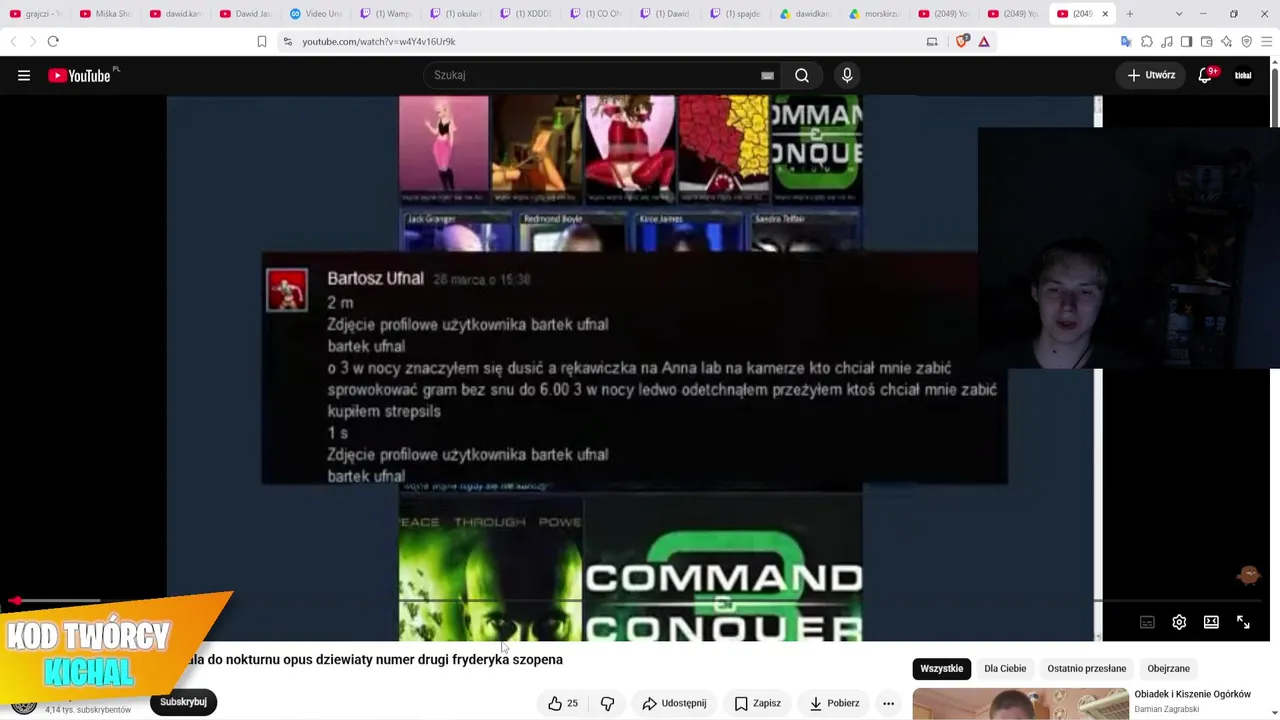Open 'Obiadek i Kiszenie Ogórków' video thumbnail

coord(1020,704)
